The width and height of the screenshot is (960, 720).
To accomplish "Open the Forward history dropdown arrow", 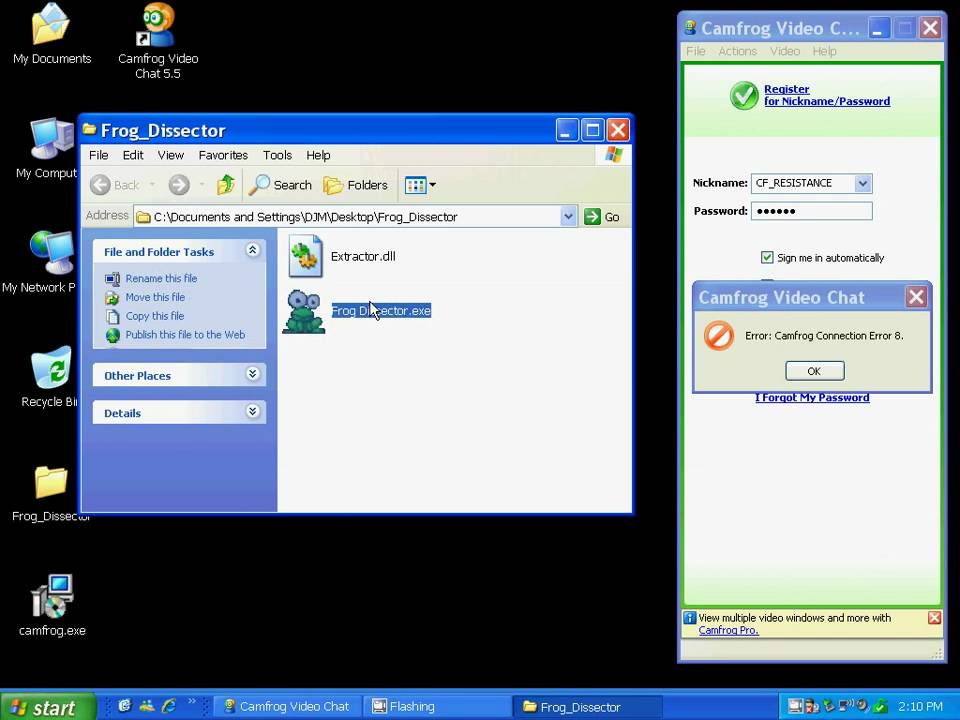I will [x=201, y=184].
